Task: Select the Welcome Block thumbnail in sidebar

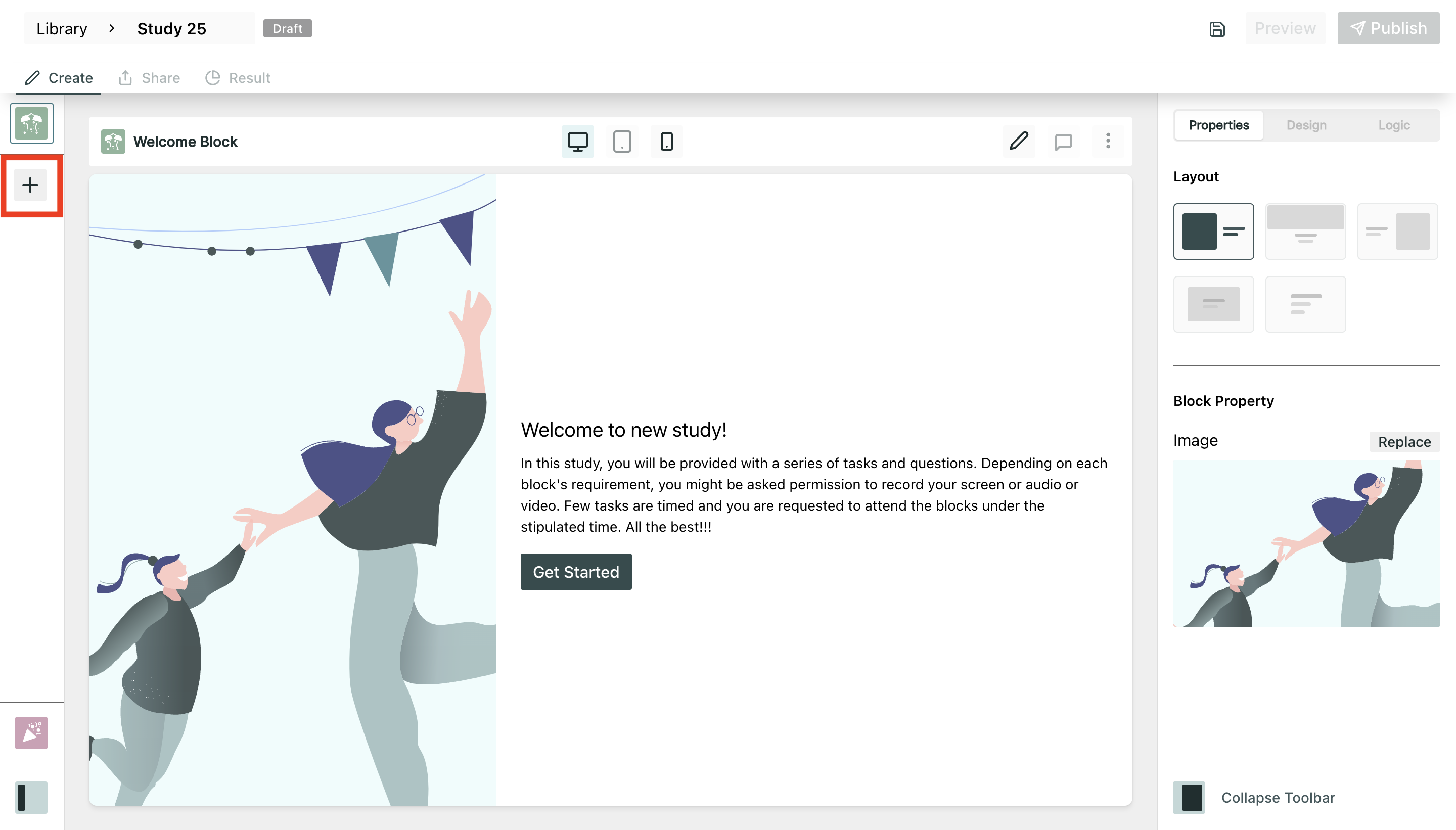Action: point(31,123)
